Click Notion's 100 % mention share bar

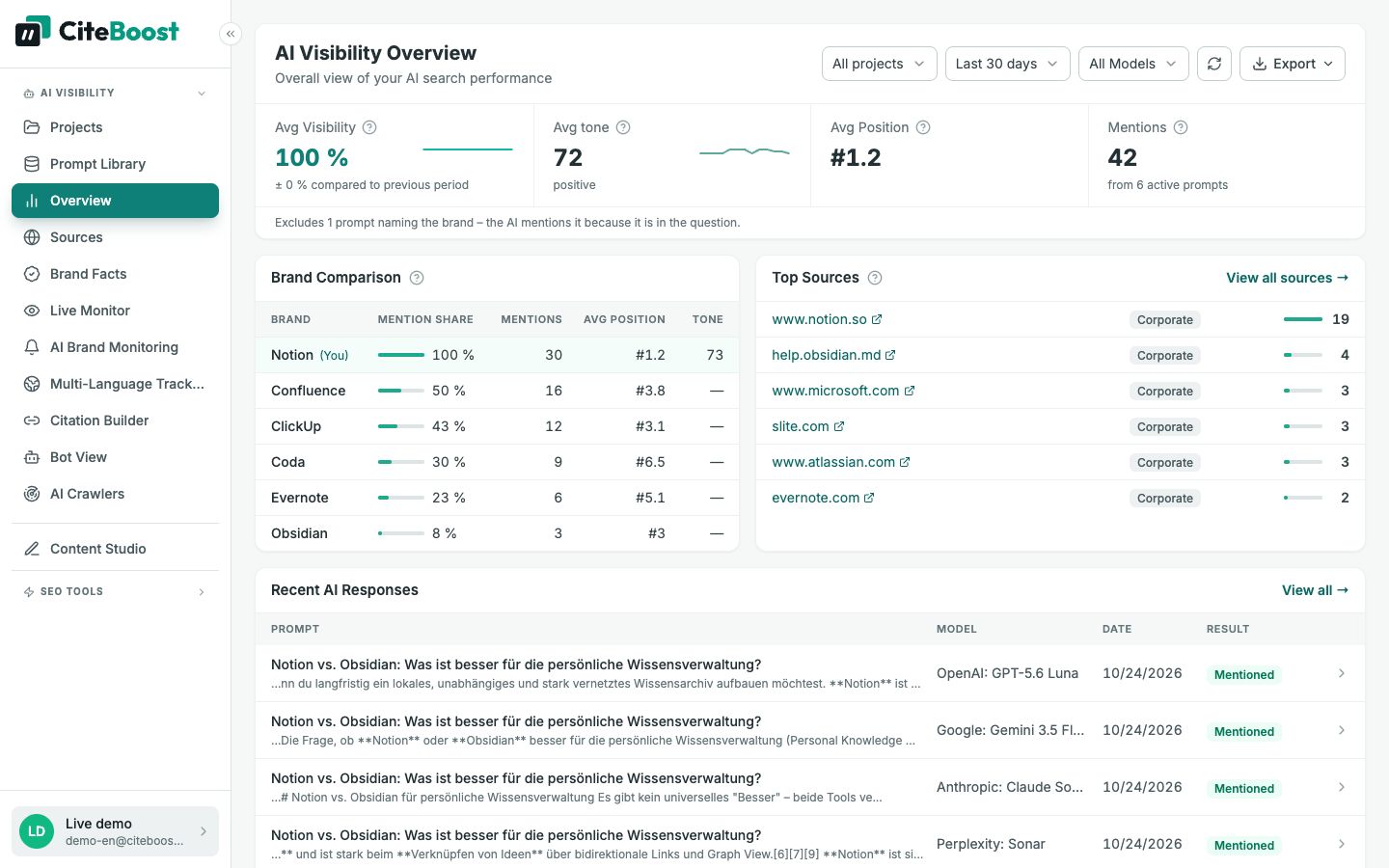click(401, 355)
